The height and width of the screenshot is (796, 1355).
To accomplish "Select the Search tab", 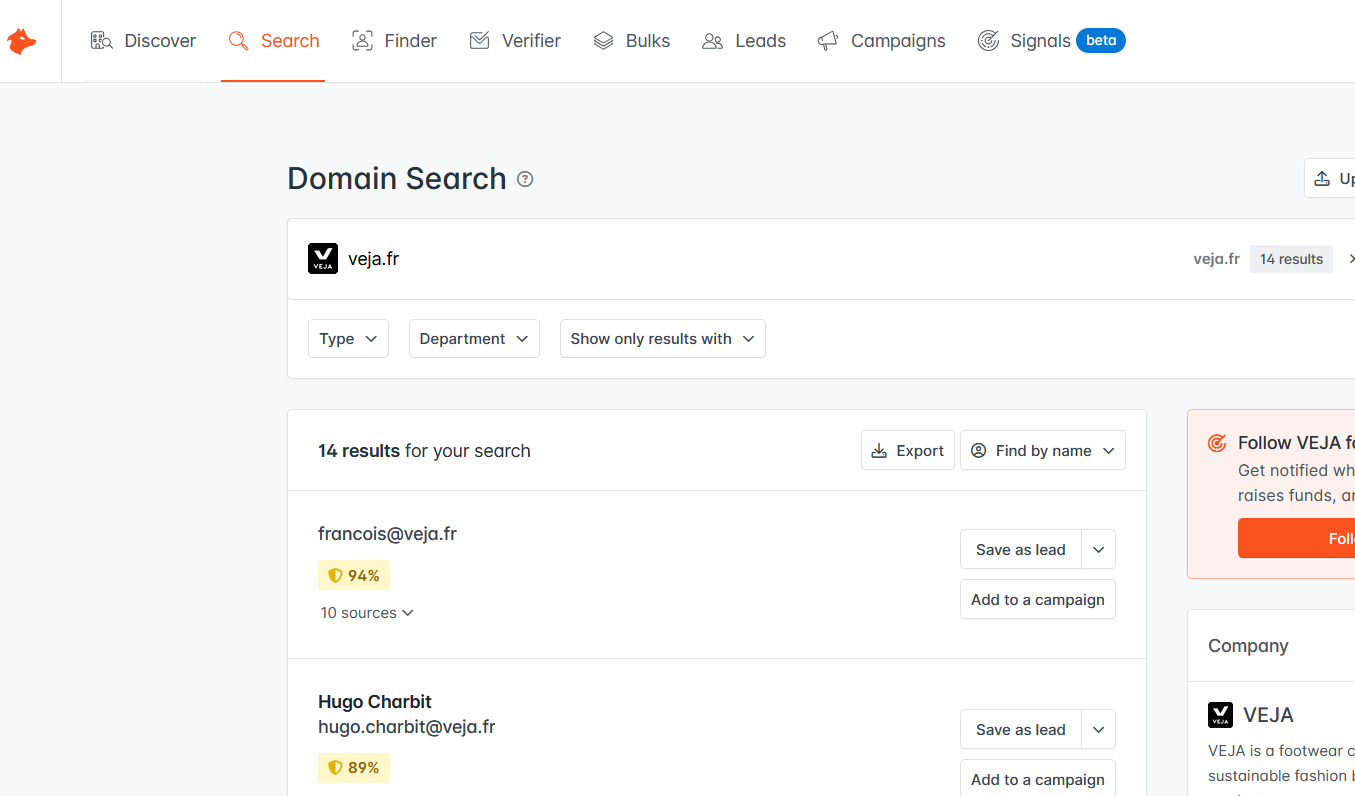I will click(273, 41).
